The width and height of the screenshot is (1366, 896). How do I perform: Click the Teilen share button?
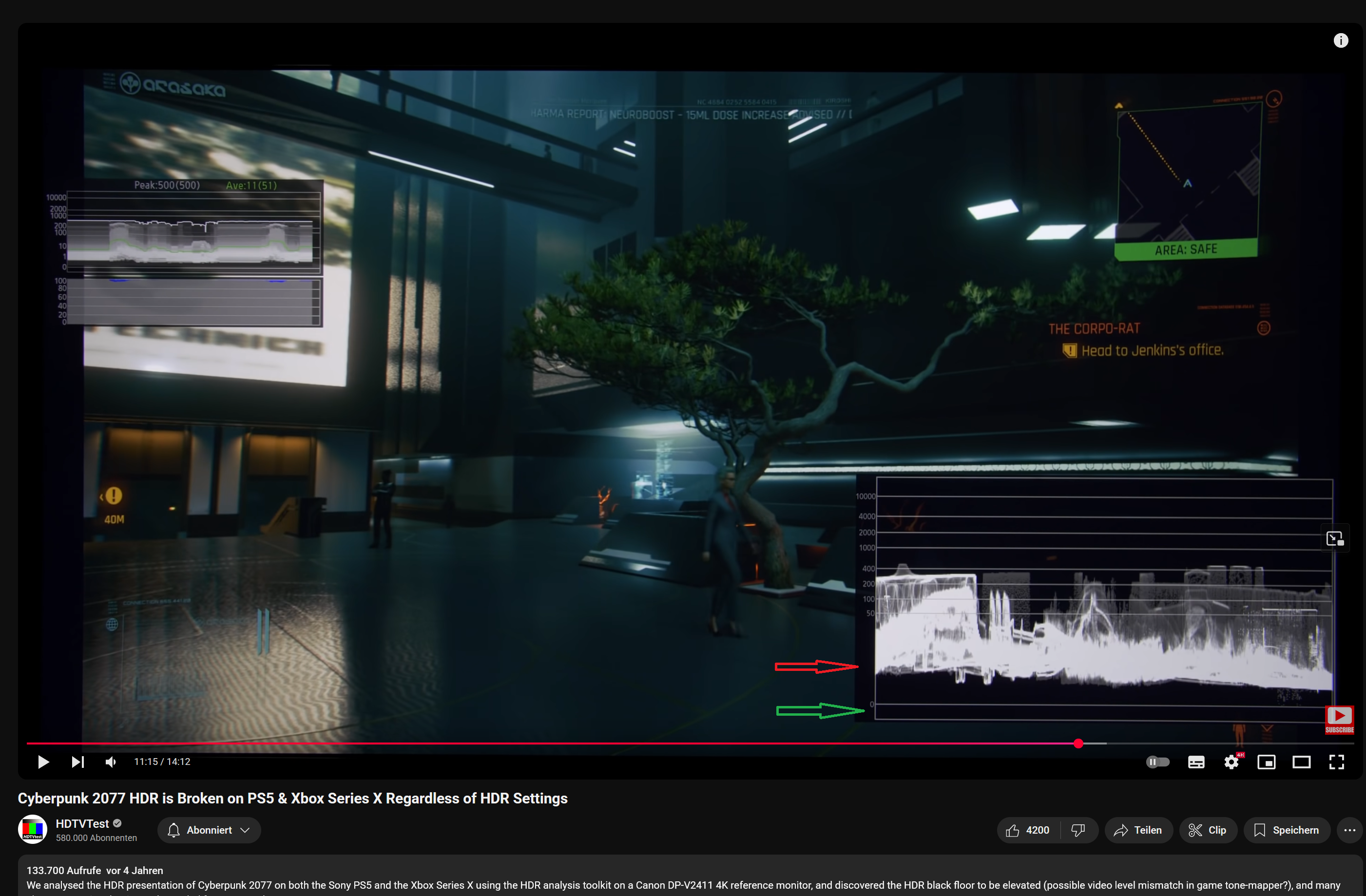coord(1137,830)
